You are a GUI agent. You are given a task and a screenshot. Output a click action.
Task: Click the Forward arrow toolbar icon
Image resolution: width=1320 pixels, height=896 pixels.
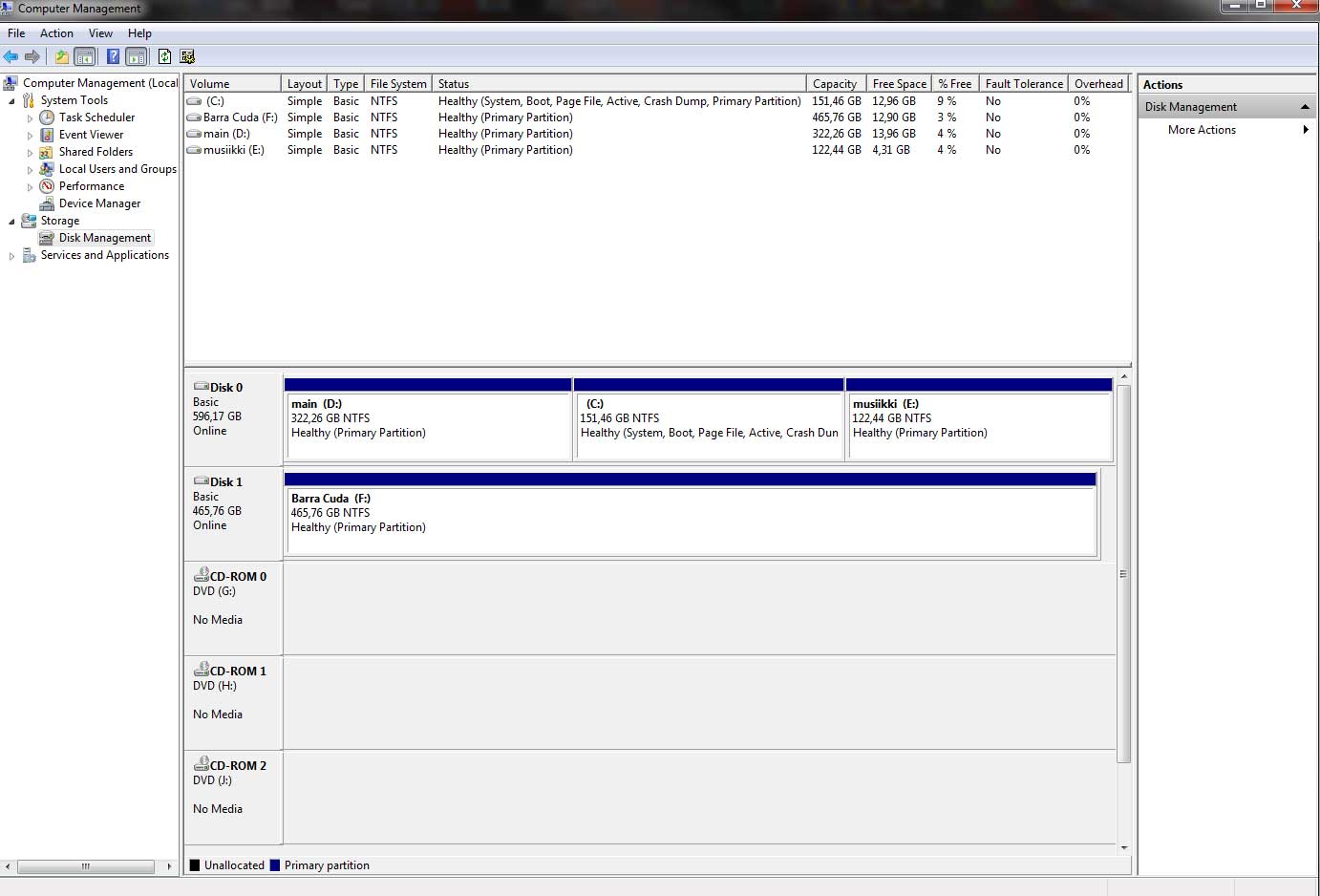[32, 56]
